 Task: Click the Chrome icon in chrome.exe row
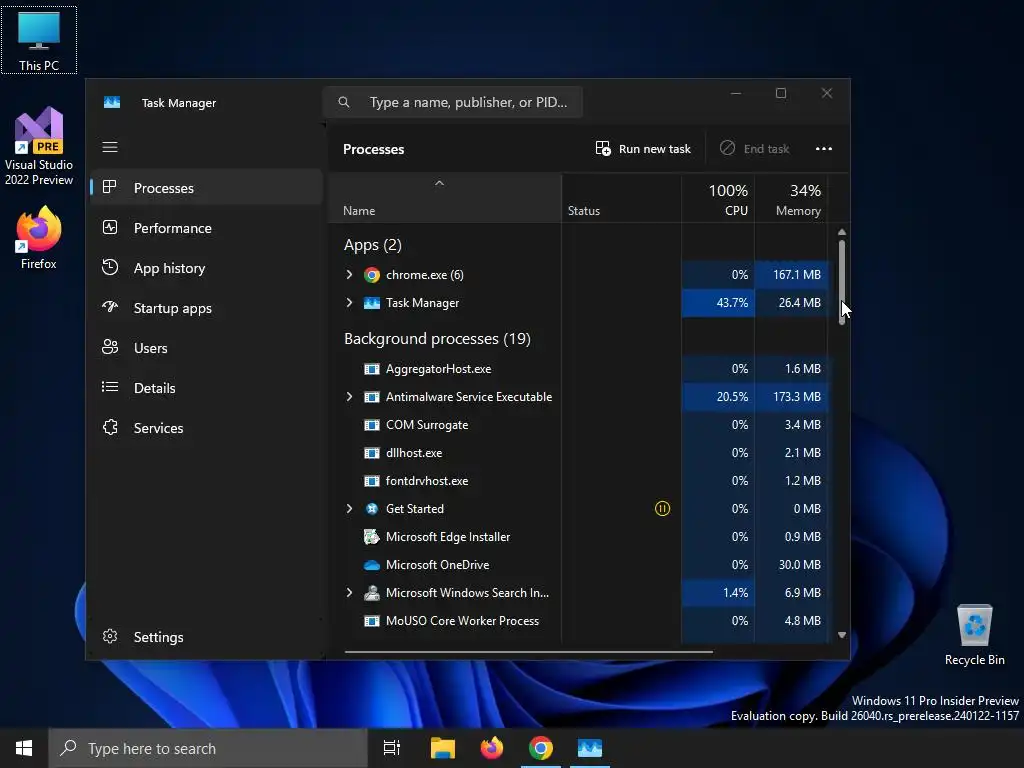click(372, 275)
